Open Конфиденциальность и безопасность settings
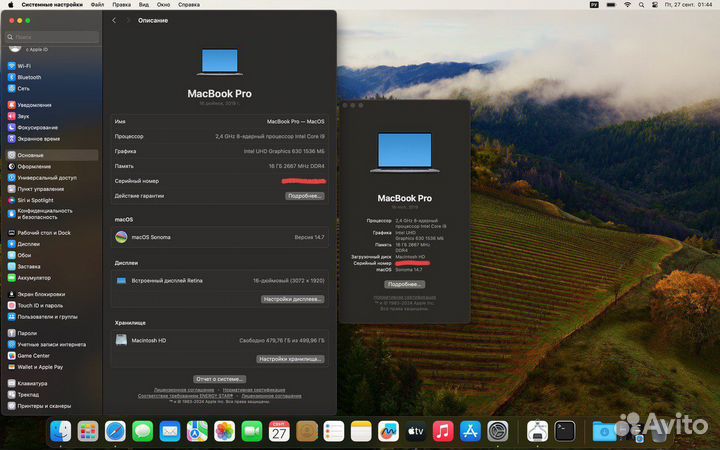The width and height of the screenshot is (720, 450). click(52, 214)
